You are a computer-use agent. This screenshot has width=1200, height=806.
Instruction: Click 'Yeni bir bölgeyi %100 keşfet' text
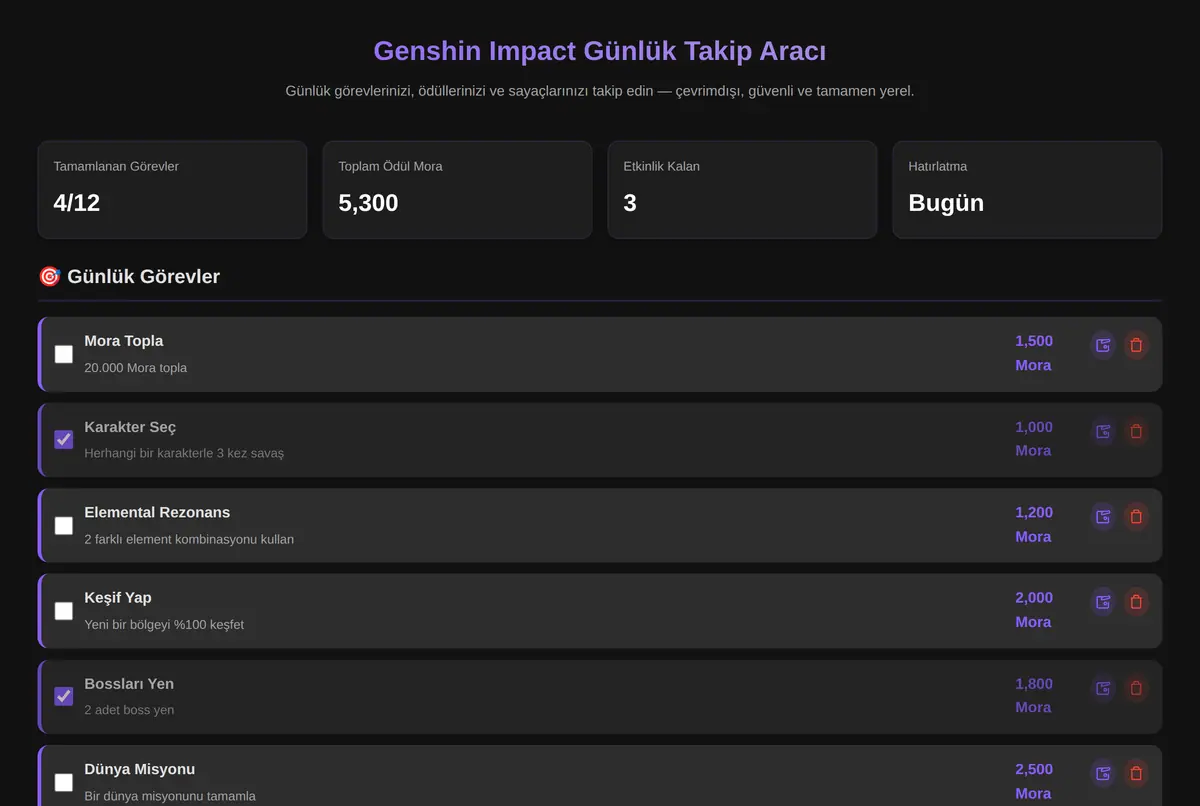tap(164, 625)
